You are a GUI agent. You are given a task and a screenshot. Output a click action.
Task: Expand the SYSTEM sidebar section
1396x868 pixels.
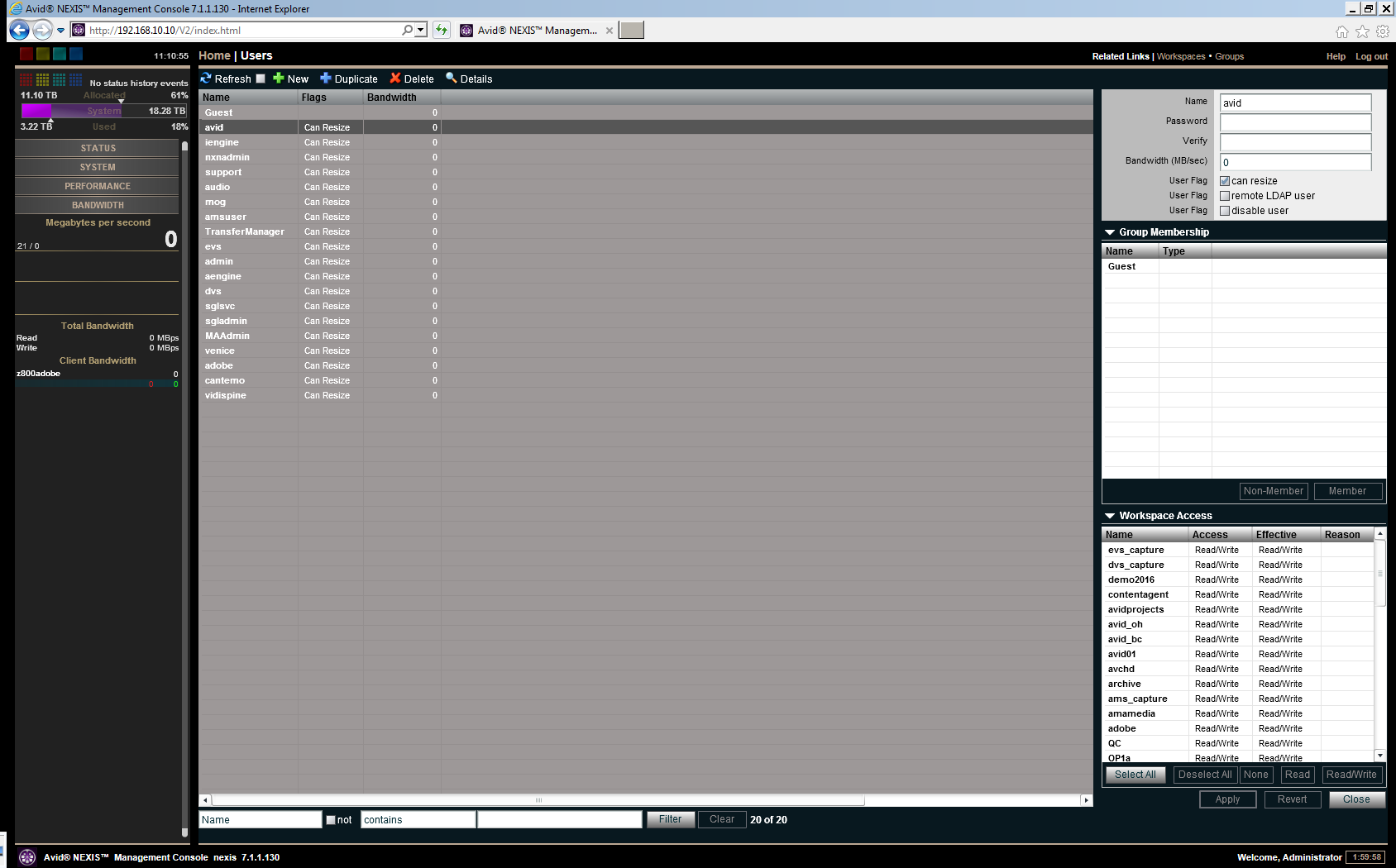[x=98, y=167]
